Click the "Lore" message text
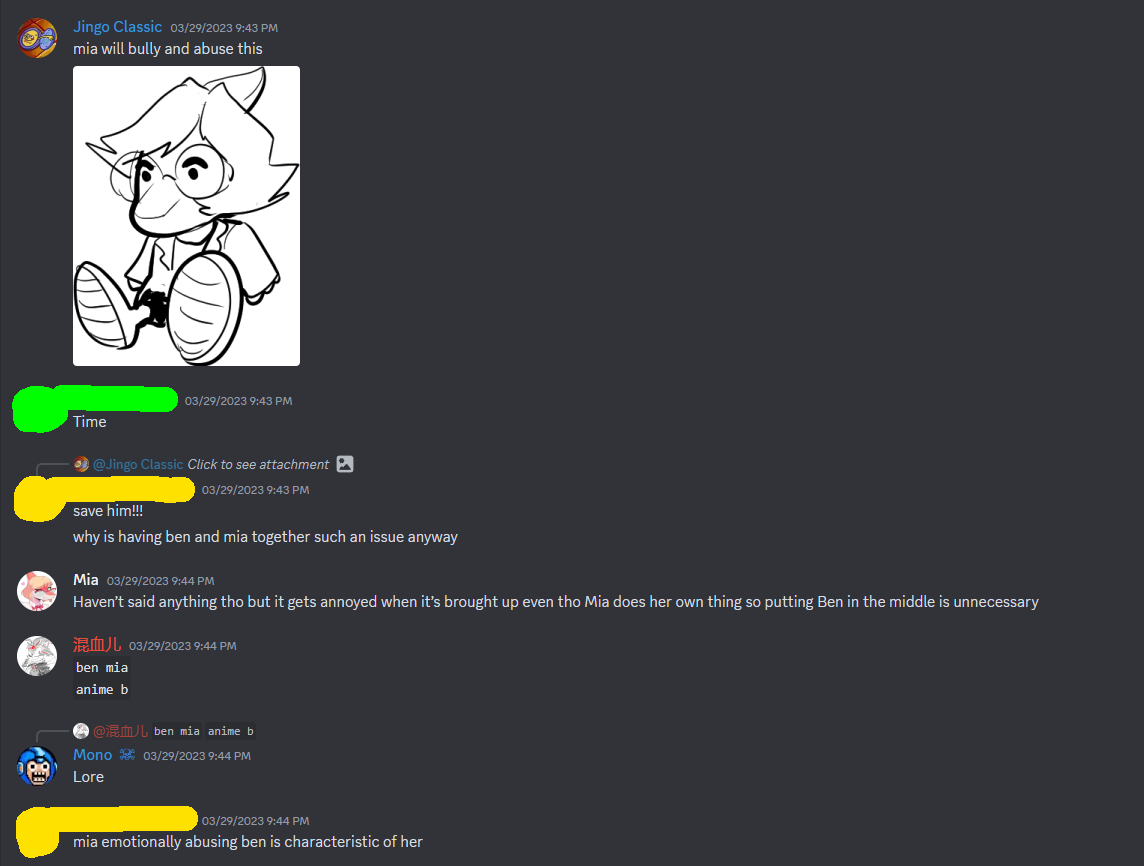Screen dimensions: 1144x866 [88, 777]
